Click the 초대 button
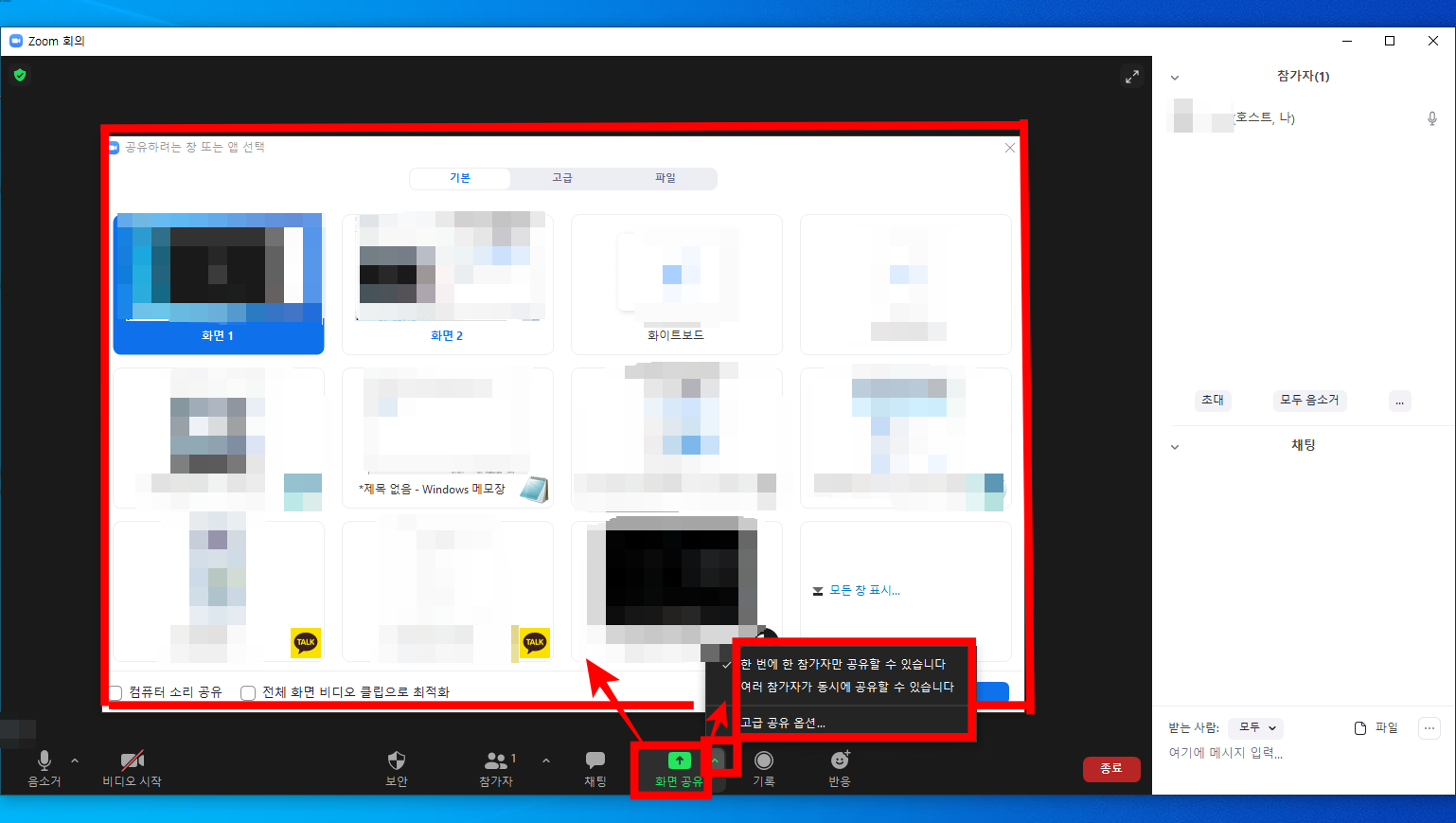This screenshot has height=823, width=1456. 1213,400
